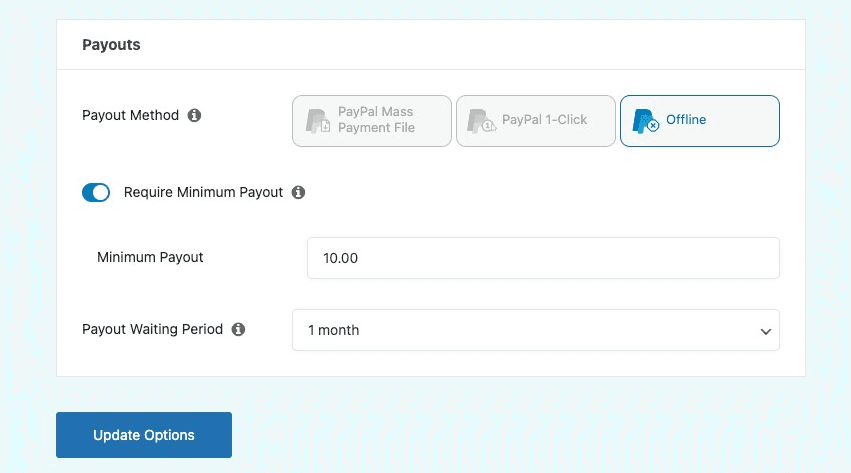Image resolution: width=851 pixels, height=473 pixels.
Task: Focus the Minimum Payout amount field
Action: (543, 258)
